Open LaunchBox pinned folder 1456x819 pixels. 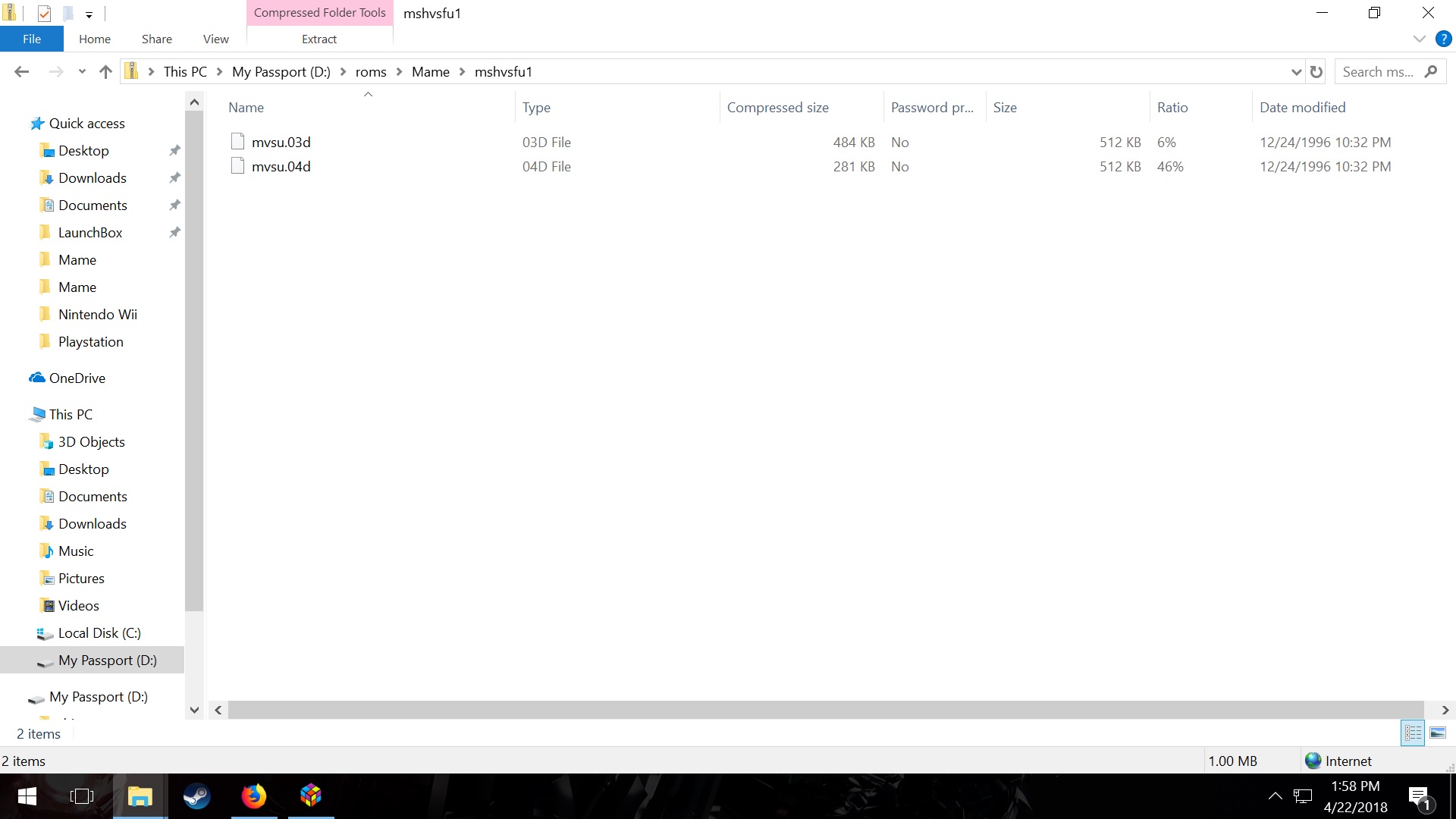coord(89,233)
